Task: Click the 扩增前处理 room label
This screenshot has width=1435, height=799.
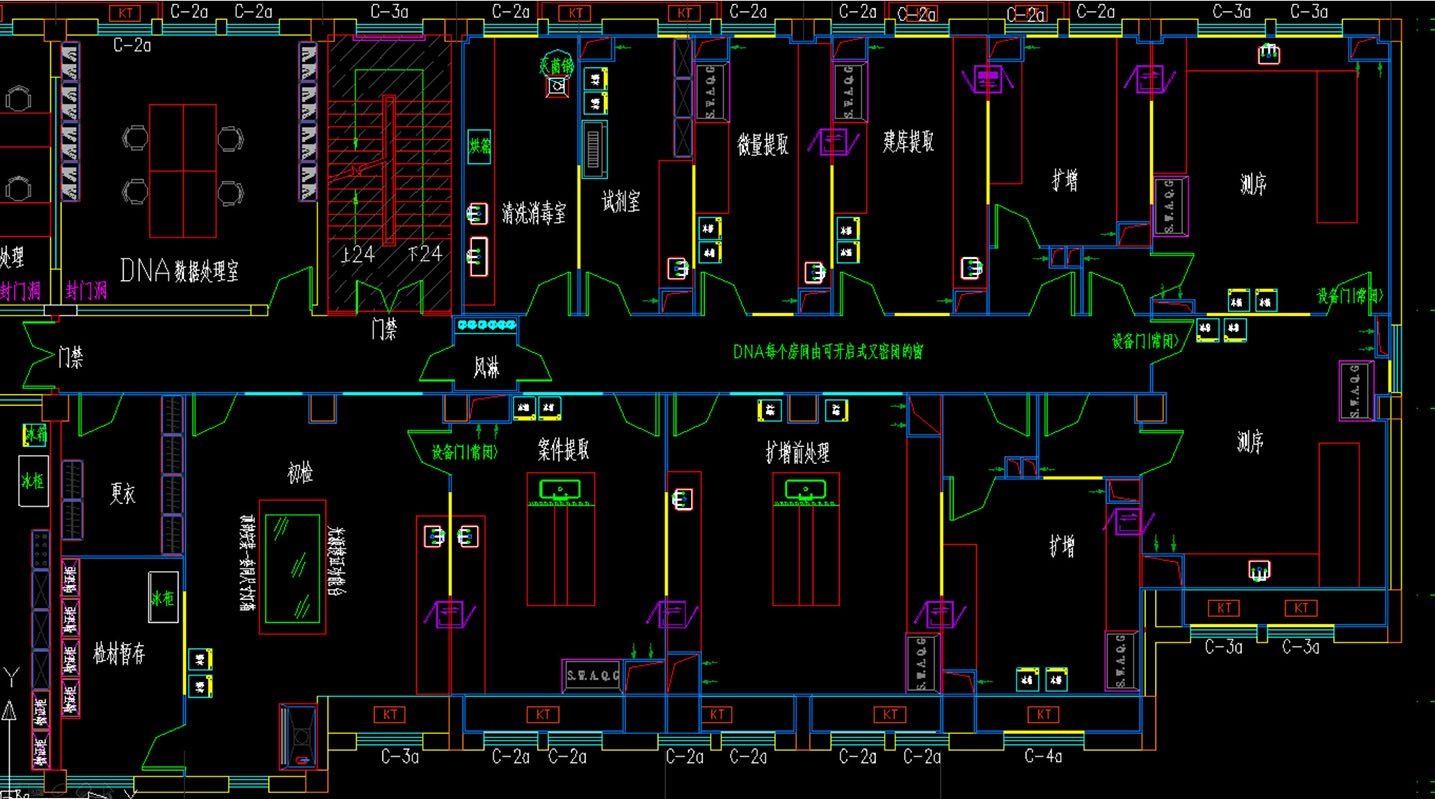Action: [x=798, y=454]
